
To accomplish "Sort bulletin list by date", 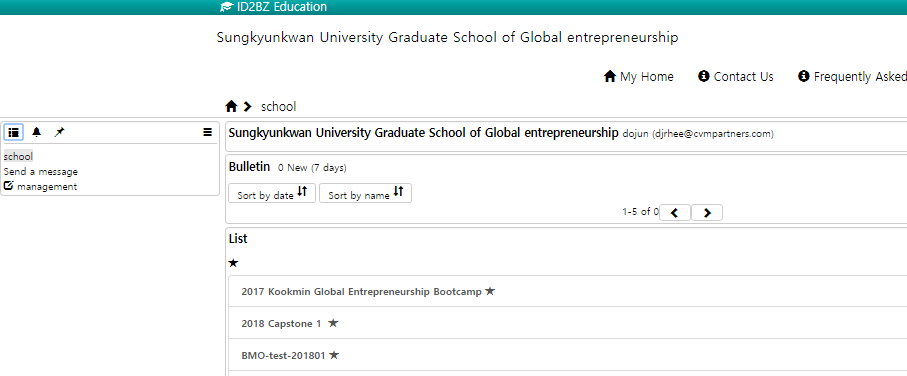I will (x=272, y=193).
